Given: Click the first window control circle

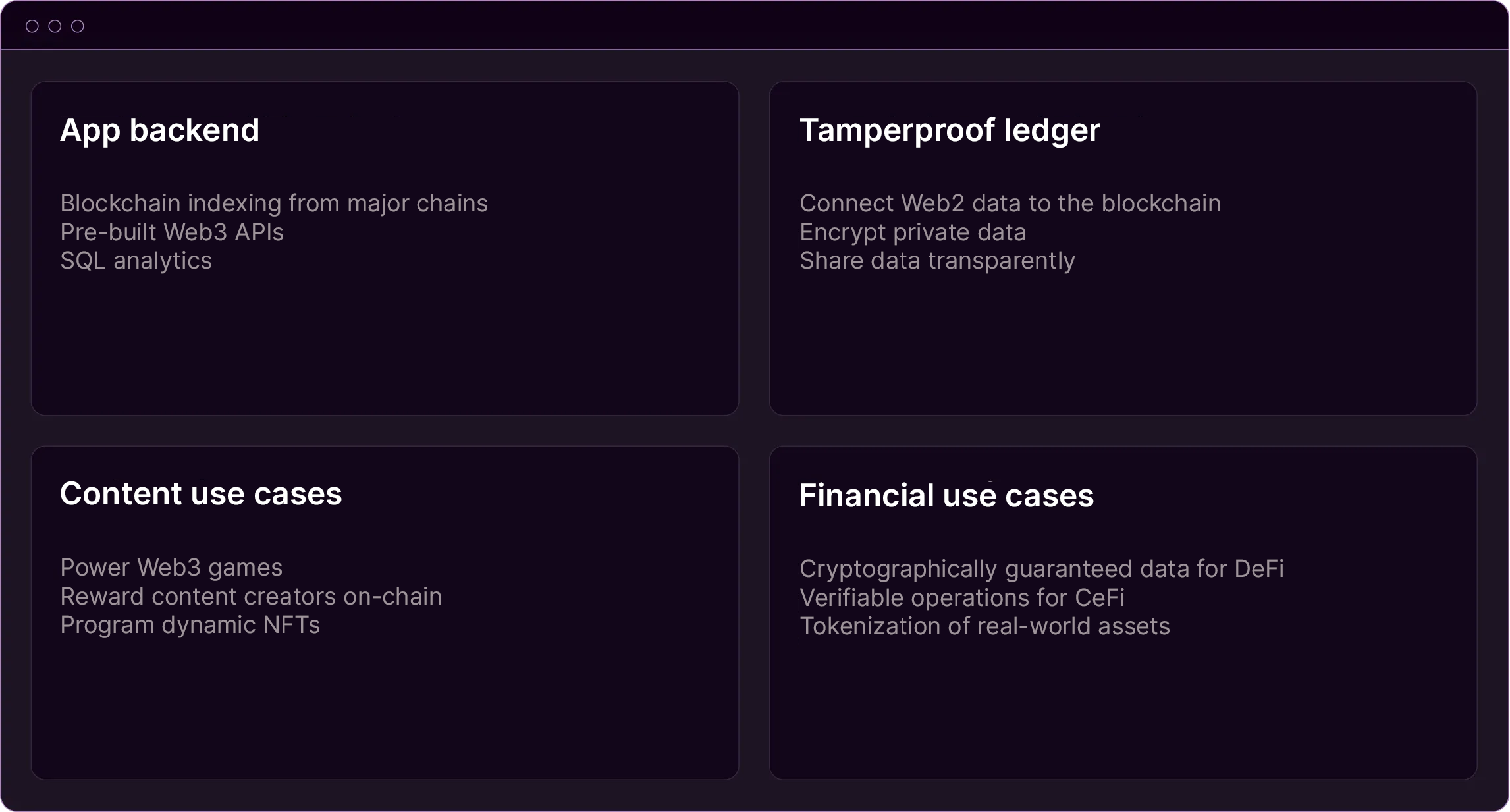Looking at the screenshot, I should tap(32, 26).
